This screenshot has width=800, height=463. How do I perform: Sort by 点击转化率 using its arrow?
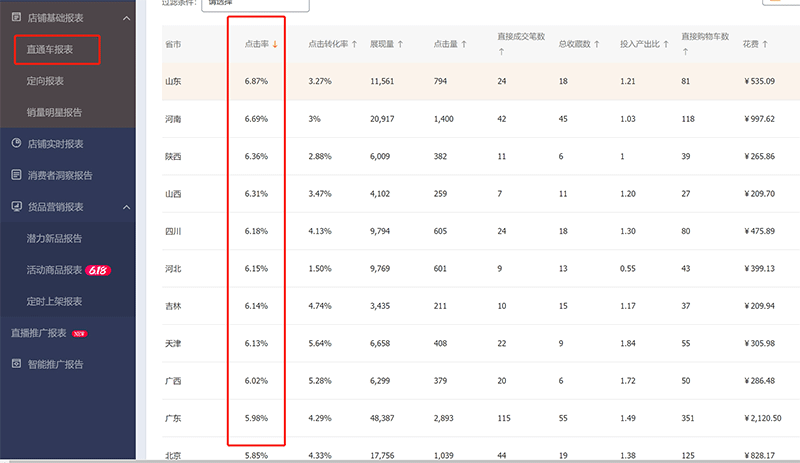[x=357, y=45]
